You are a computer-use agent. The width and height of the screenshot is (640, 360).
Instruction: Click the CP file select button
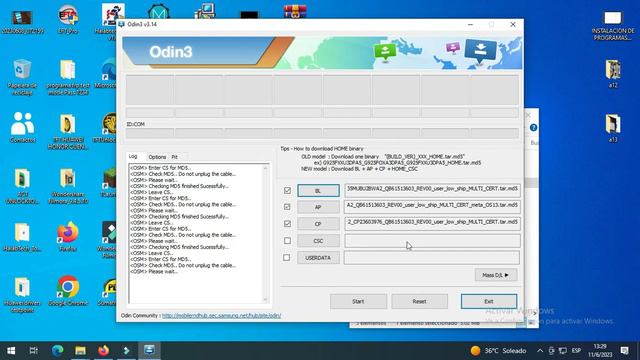coord(318,224)
